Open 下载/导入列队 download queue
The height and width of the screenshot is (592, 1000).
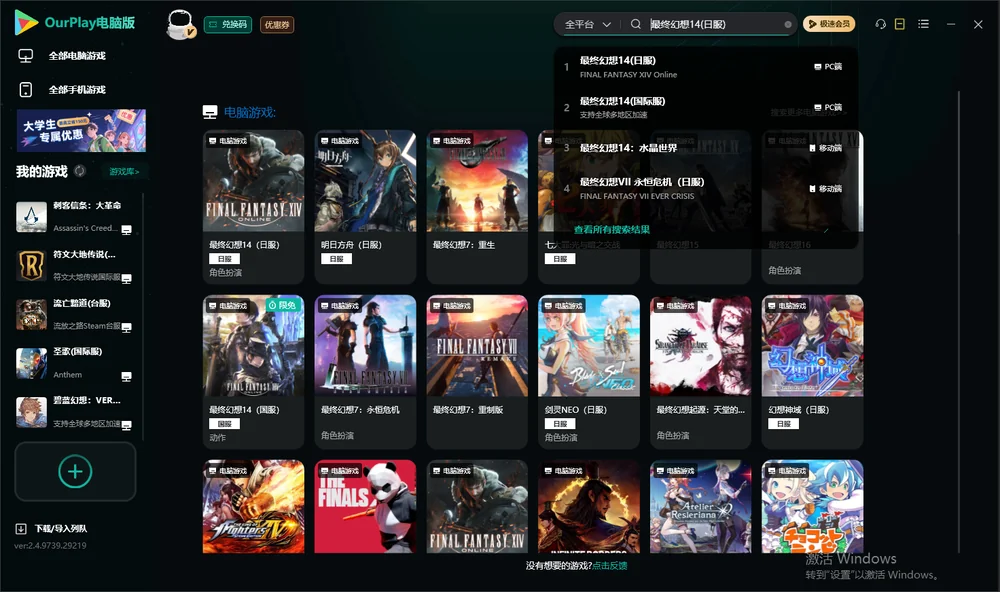(61, 528)
